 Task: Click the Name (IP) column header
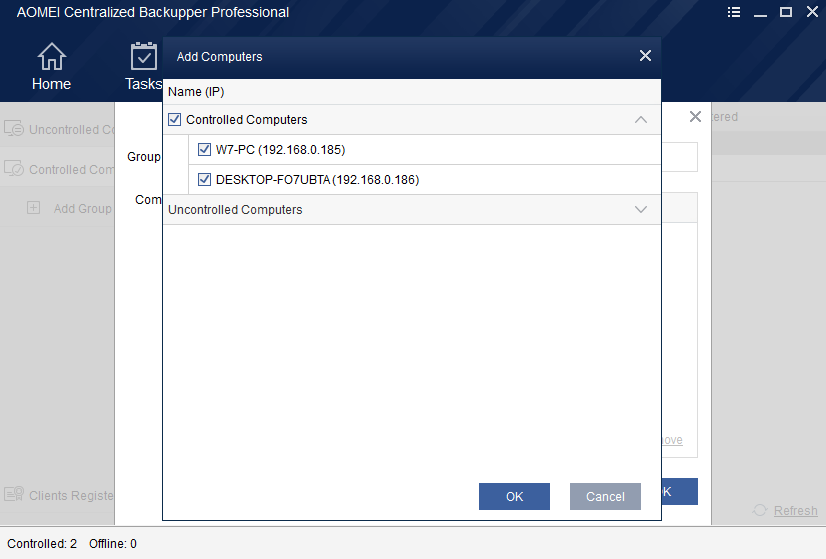(x=196, y=92)
